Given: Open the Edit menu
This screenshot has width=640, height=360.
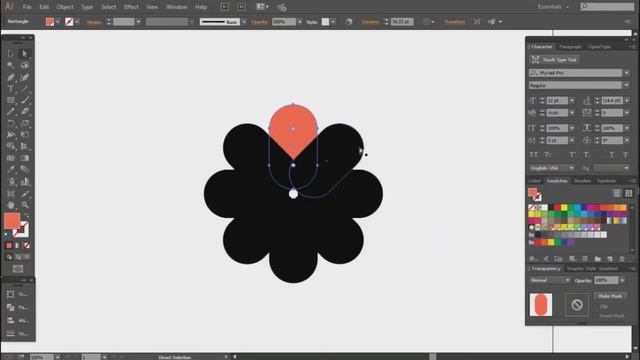Looking at the screenshot, I should 44,7.
